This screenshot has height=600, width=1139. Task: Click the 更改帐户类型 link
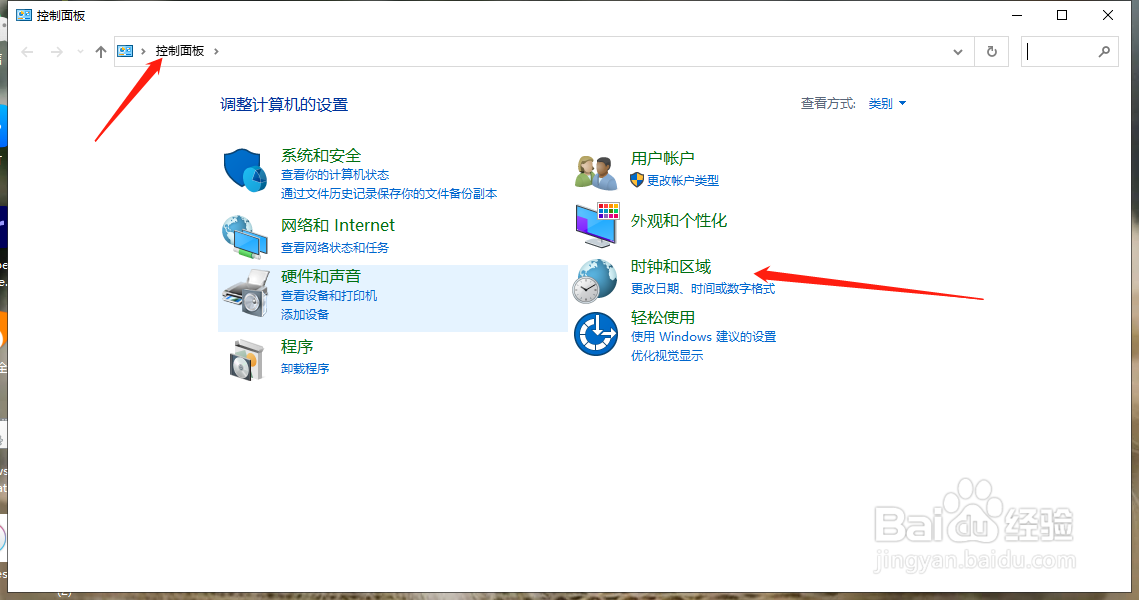pos(683,180)
